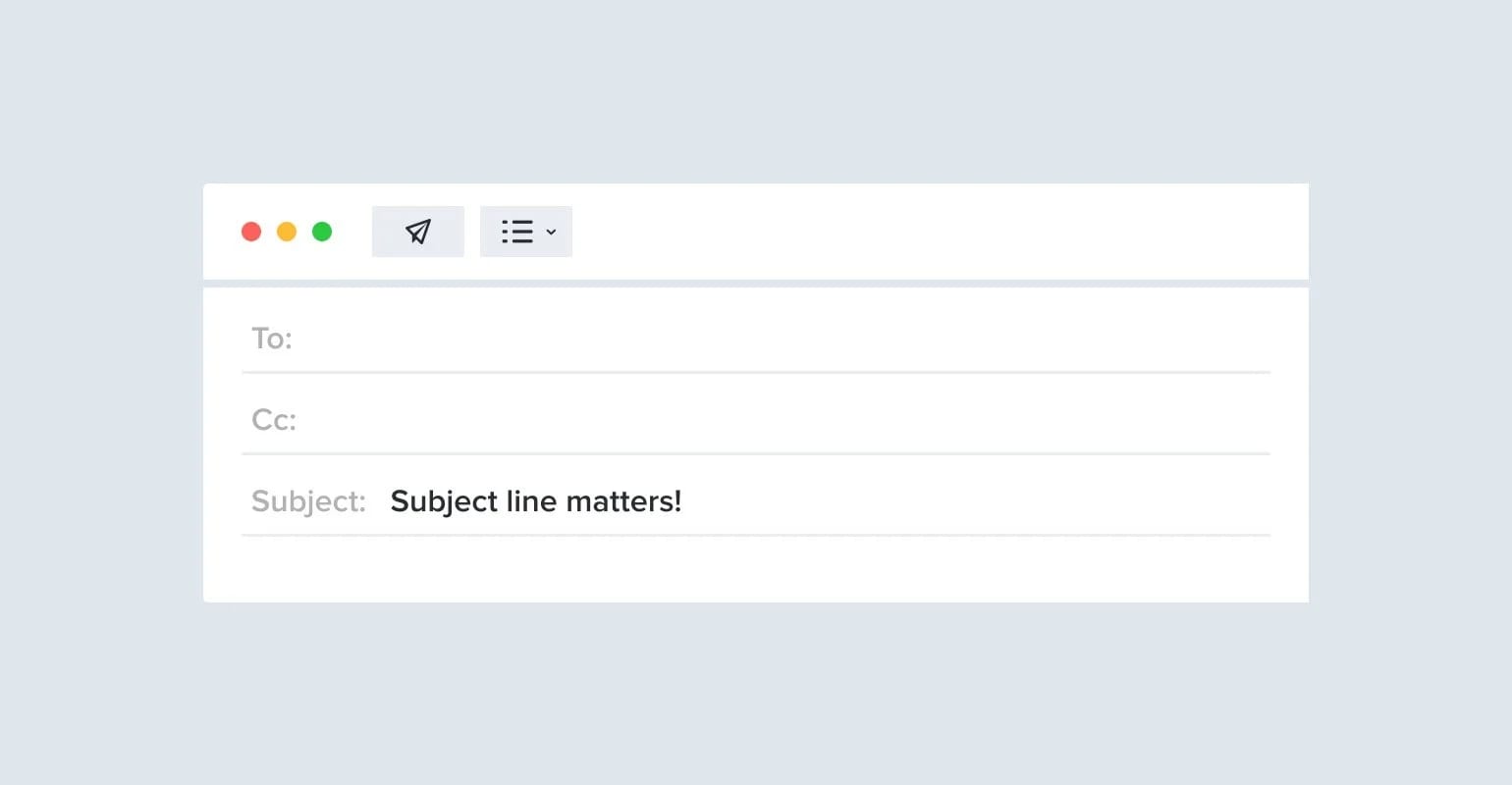
Task: Close the window with the red dot
Action: pos(251,232)
